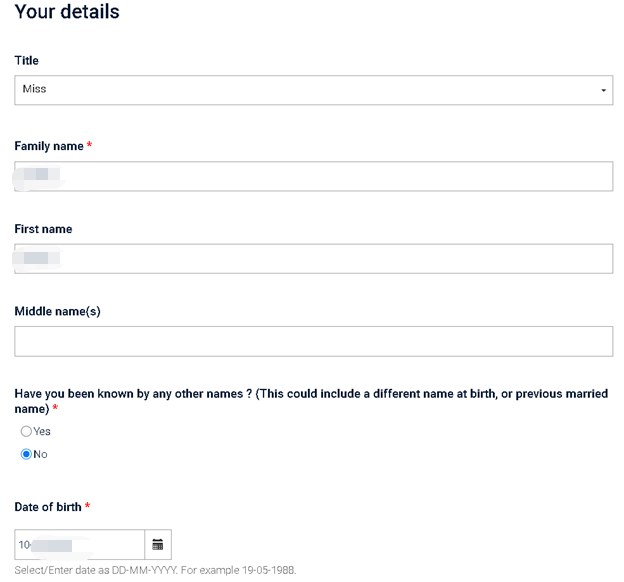Expand the Title dropdown arrow
The image size is (624, 582).
tap(603, 90)
